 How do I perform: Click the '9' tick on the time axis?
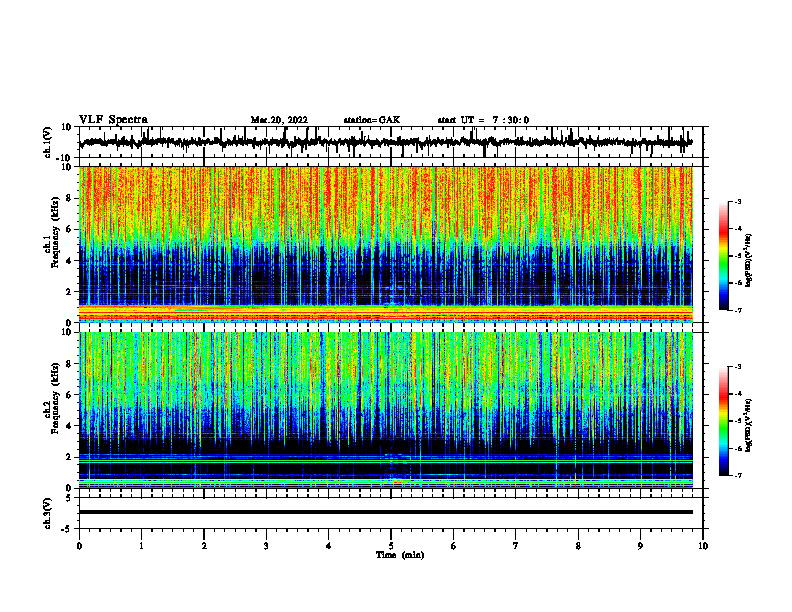pos(640,546)
